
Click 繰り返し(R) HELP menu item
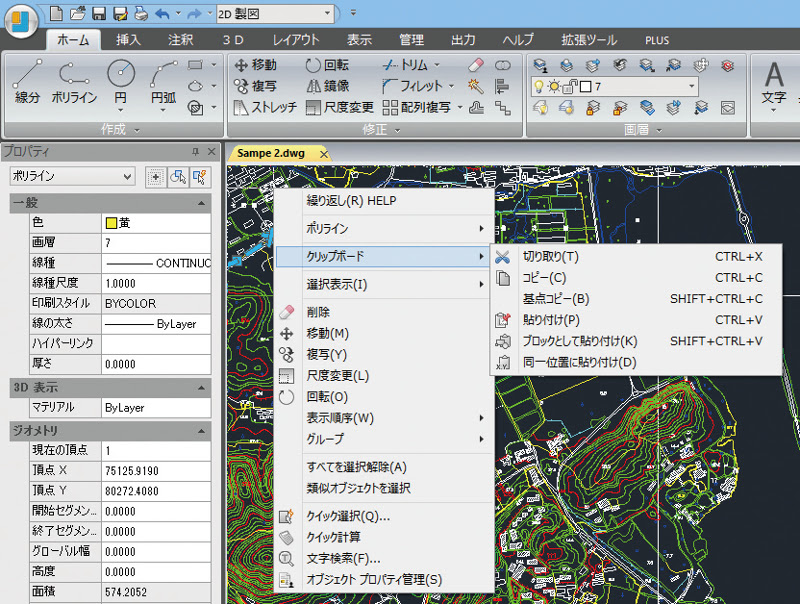click(384, 201)
